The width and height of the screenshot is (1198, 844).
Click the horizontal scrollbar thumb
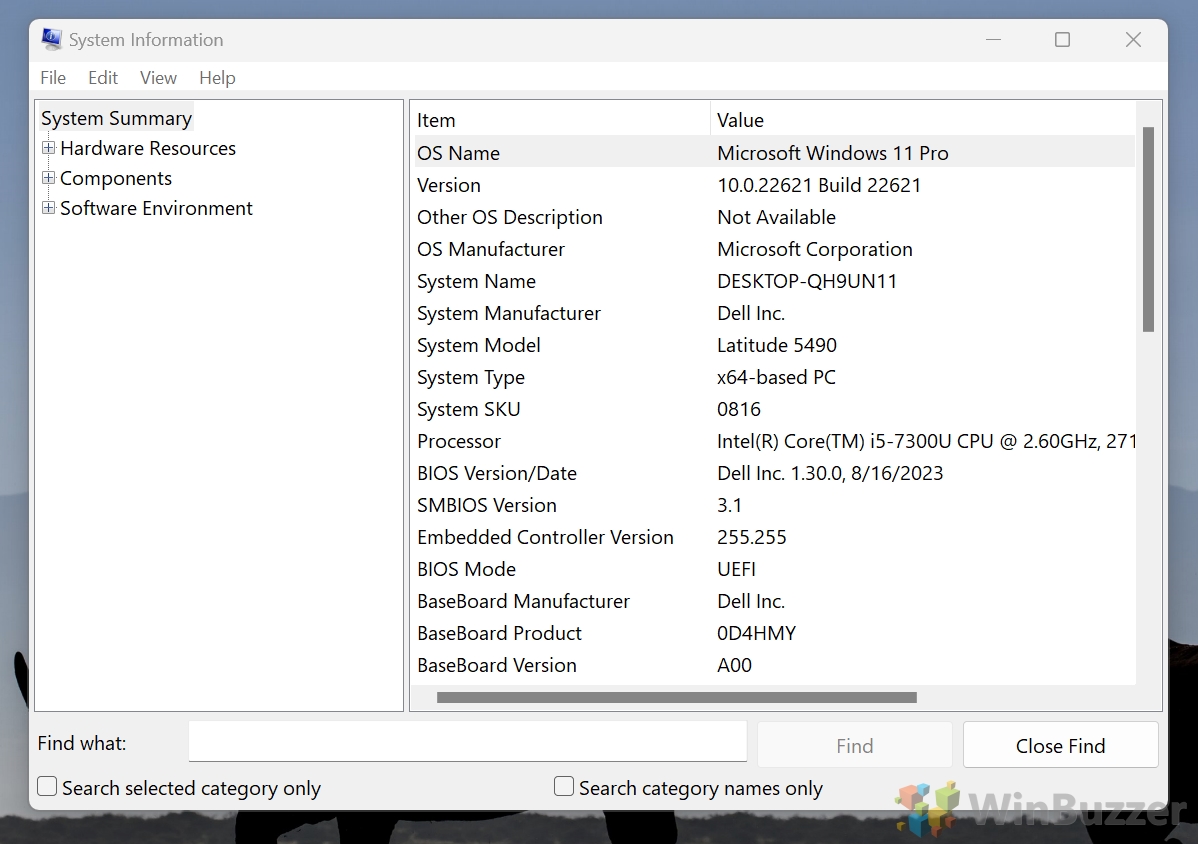pyautogui.click(x=676, y=697)
